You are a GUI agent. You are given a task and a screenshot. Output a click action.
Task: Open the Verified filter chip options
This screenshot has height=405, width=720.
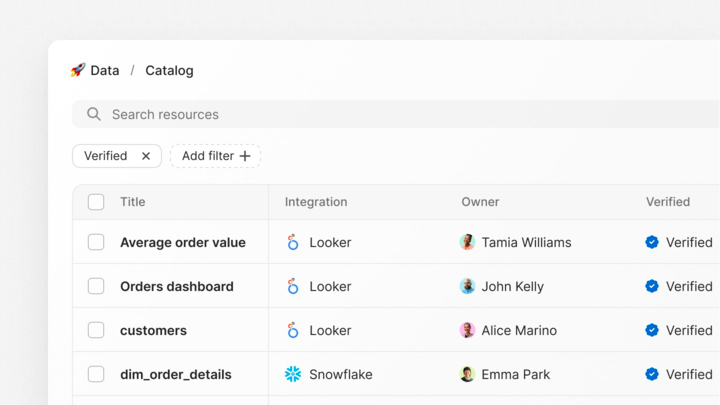105,156
